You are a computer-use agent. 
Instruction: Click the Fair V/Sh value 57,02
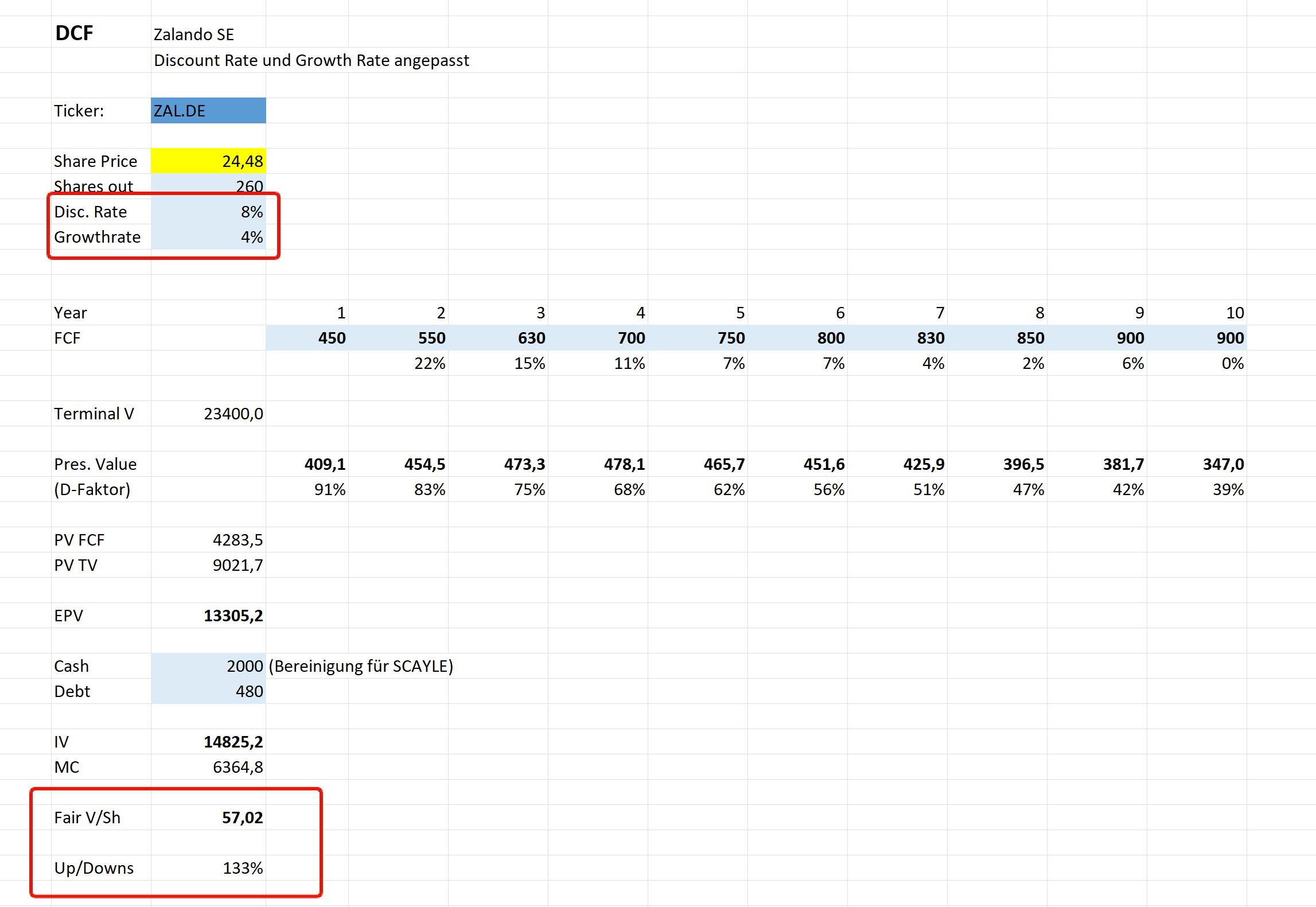[x=208, y=818]
